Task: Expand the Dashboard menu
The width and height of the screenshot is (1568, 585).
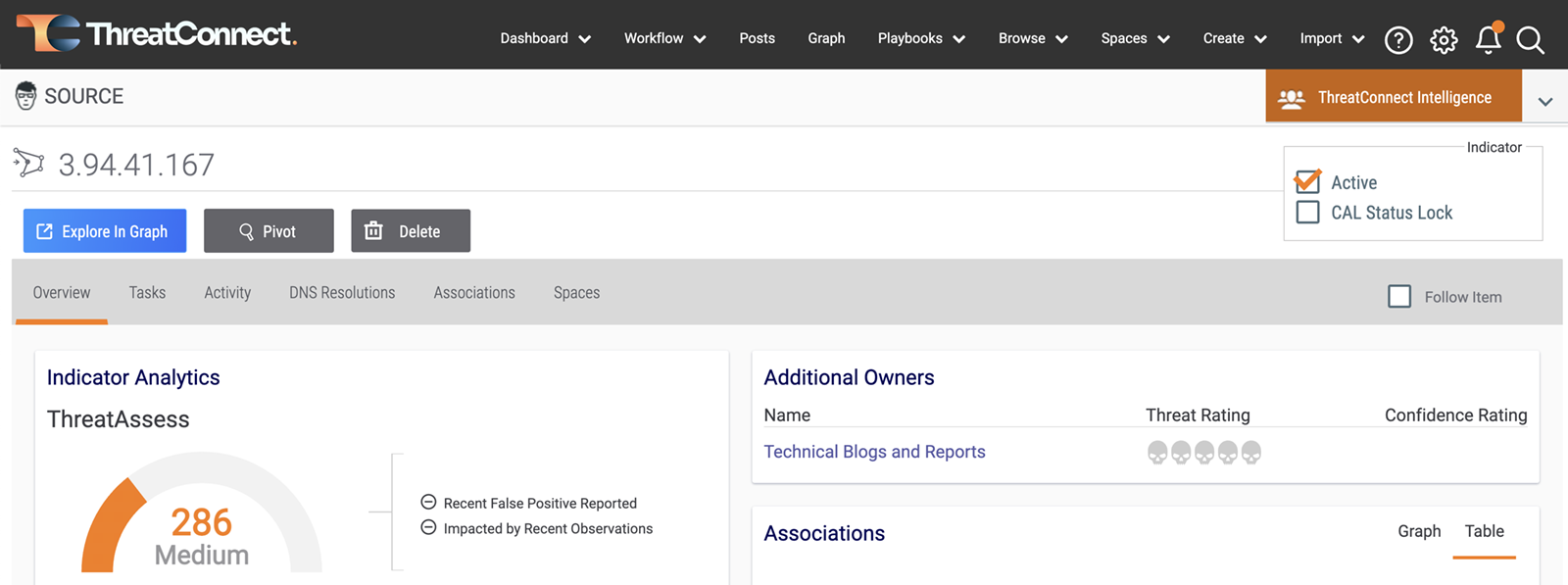Action: (546, 38)
